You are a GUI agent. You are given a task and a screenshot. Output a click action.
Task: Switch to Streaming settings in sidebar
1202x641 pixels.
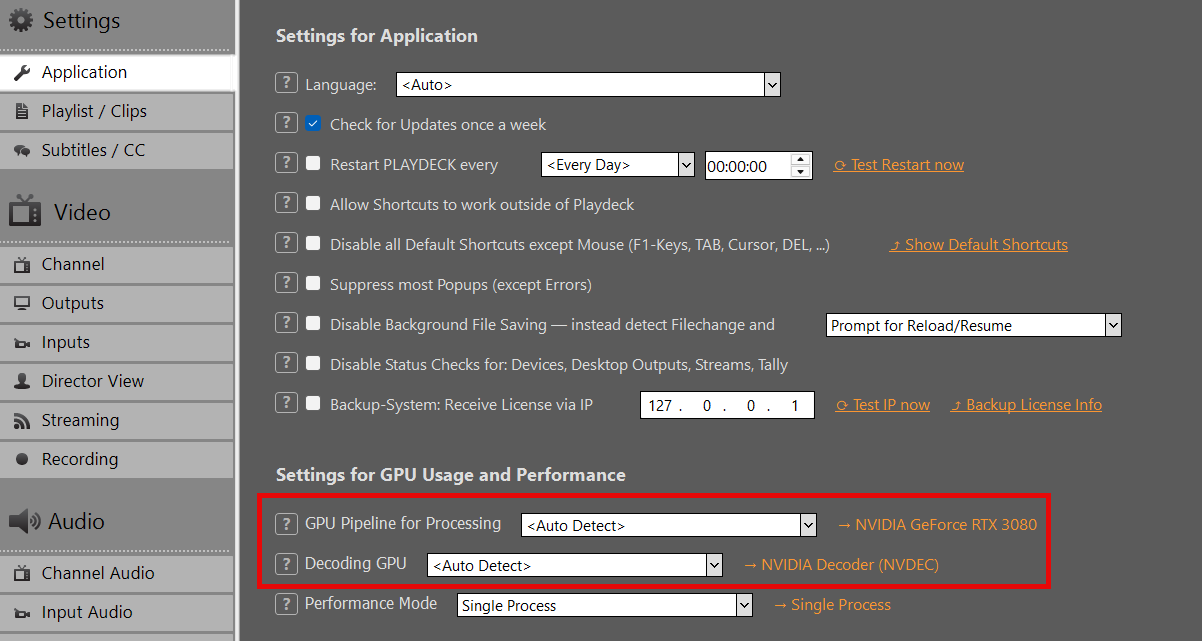(x=80, y=420)
